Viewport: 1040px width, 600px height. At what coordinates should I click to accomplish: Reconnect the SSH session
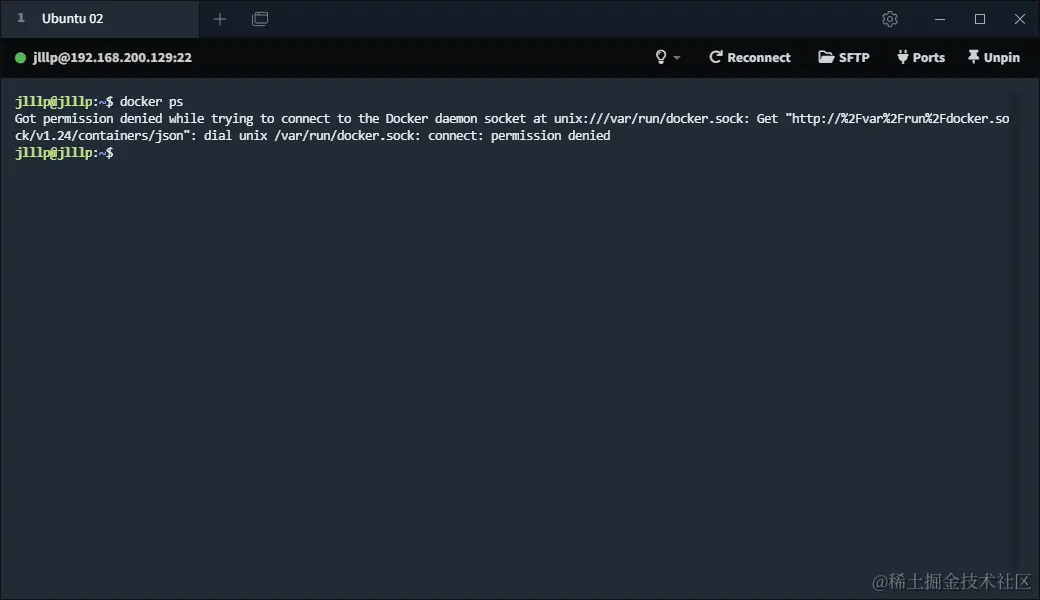coord(749,57)
